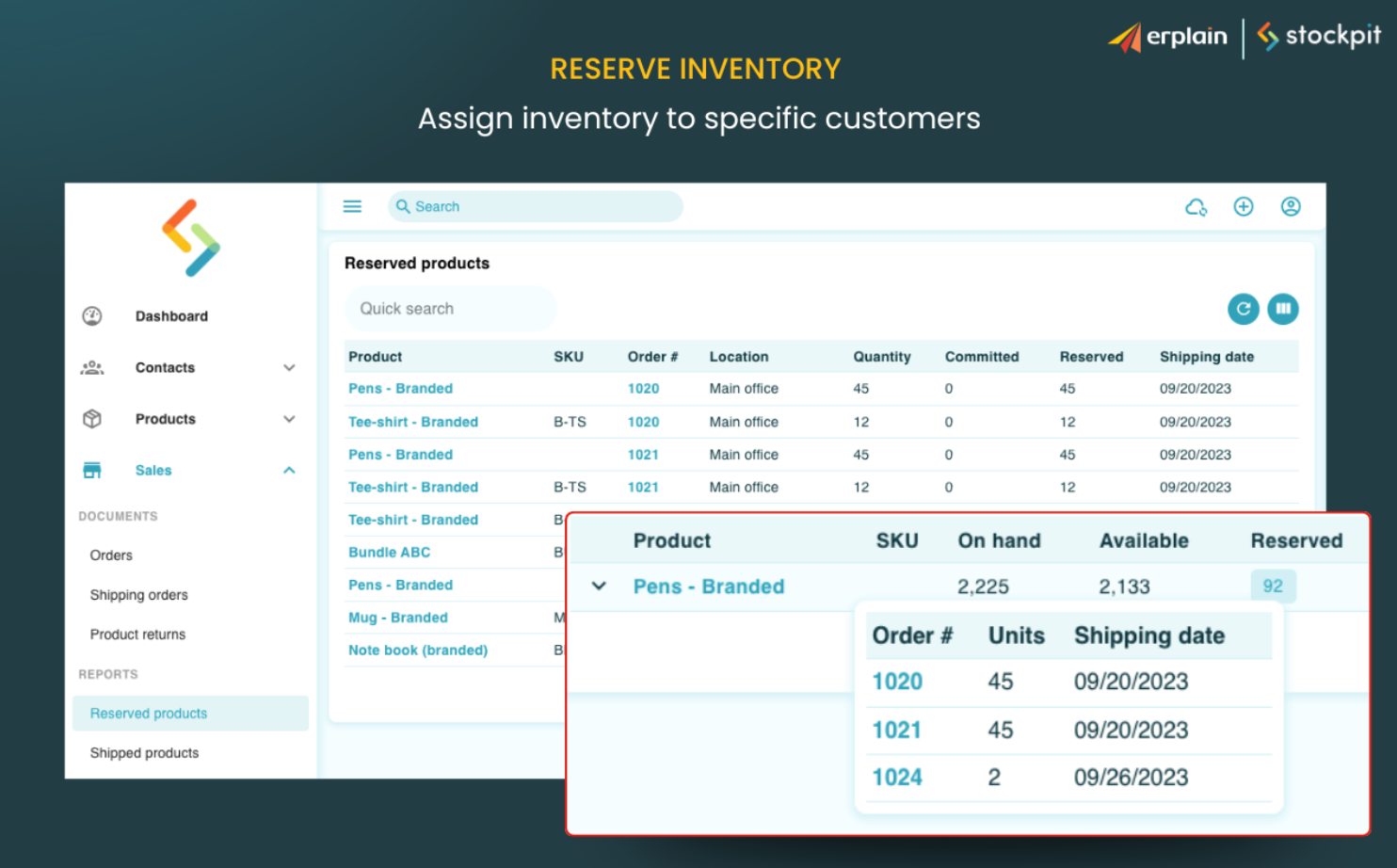Click the cloud sync icon
This screenshot has width=1397, height=868.
pyautogui.click(x=1196, y=207)
